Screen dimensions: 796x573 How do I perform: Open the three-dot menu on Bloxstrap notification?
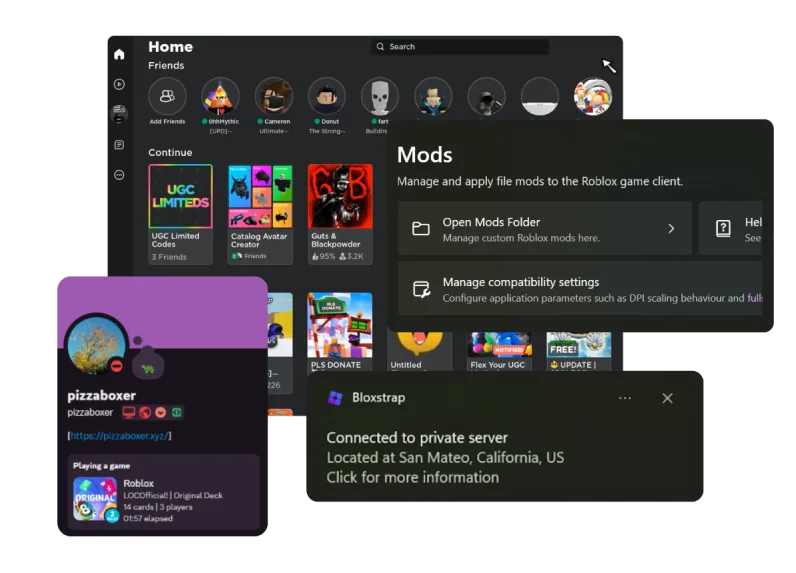[x=625, y=398]
